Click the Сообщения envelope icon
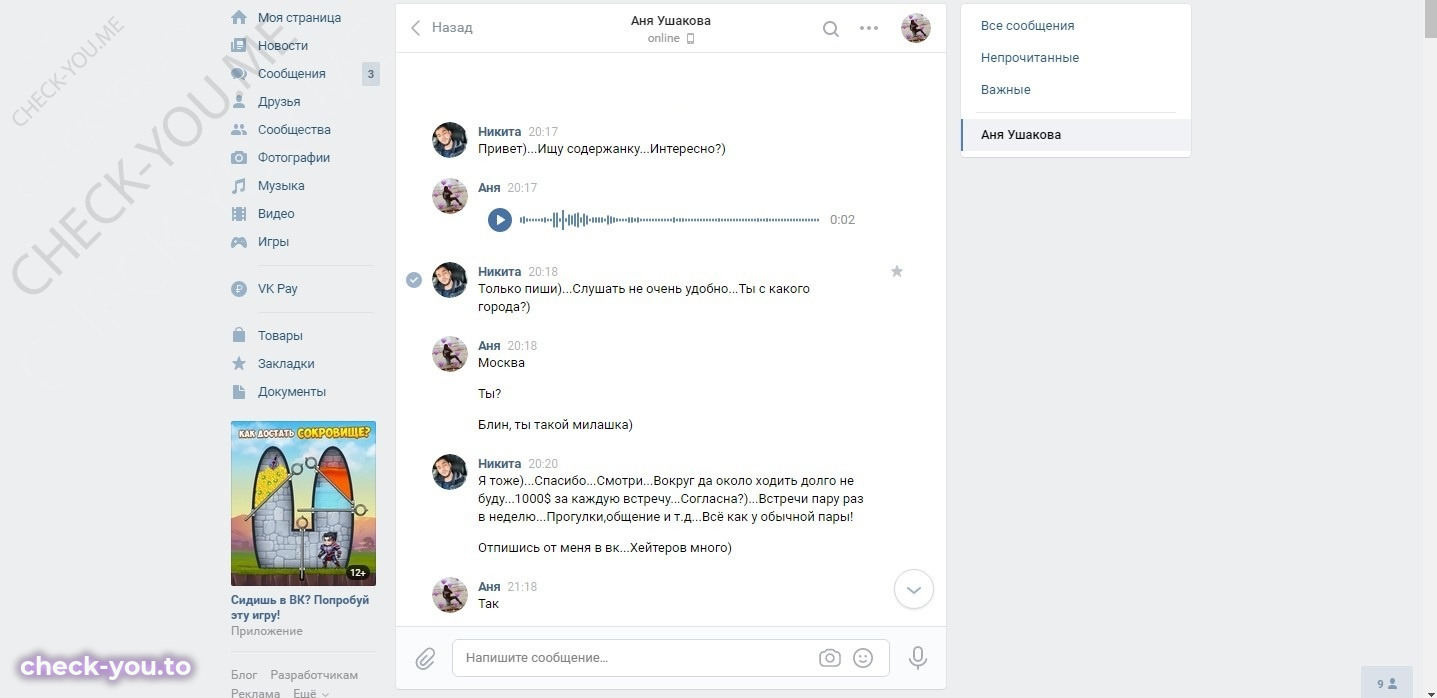 (239, 73)
